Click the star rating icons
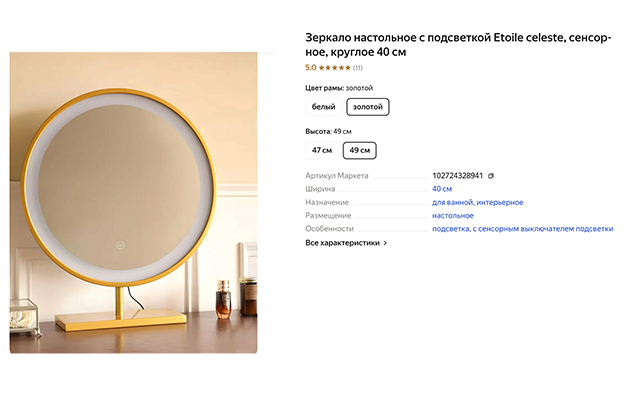 point(335,67)
